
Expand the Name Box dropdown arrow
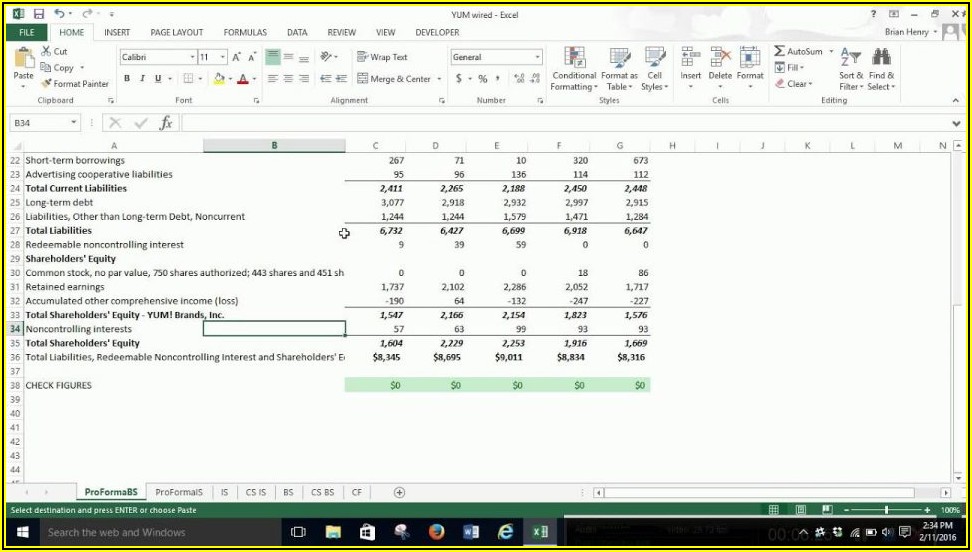coord(74,123)
